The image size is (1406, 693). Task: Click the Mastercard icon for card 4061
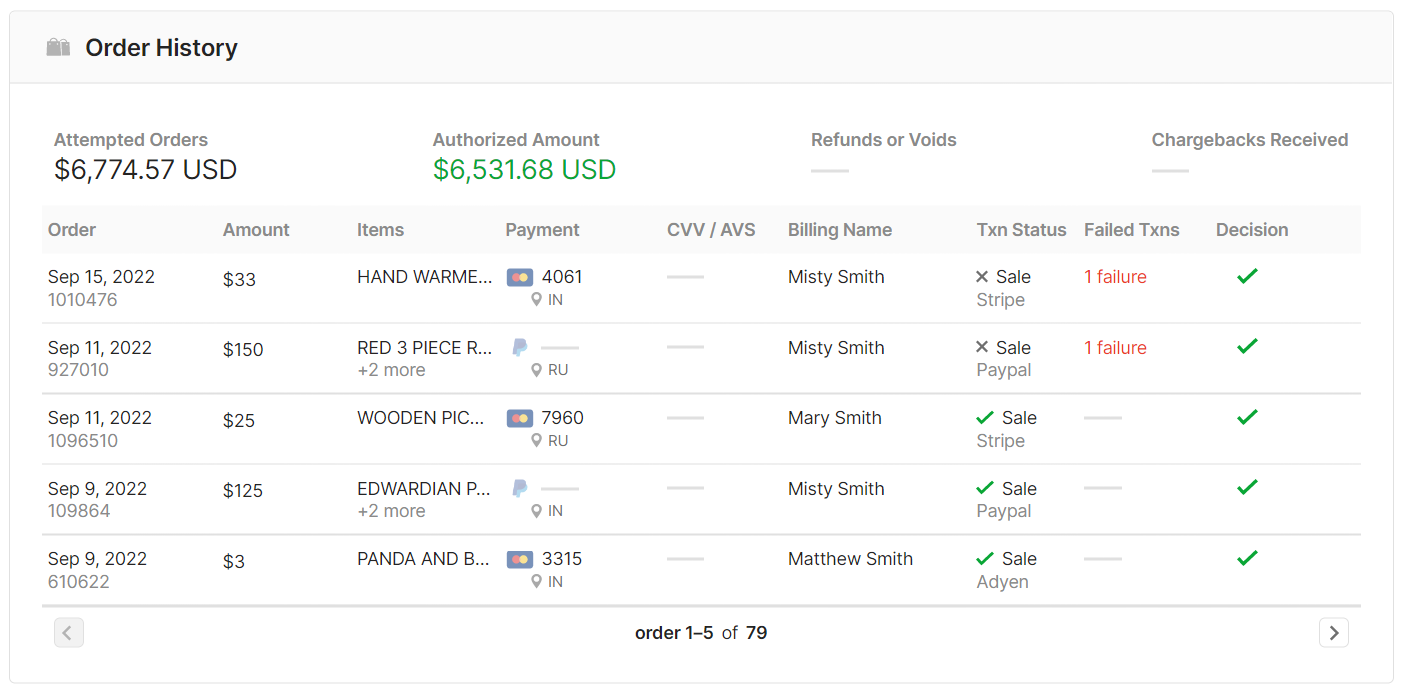[519, 278]
